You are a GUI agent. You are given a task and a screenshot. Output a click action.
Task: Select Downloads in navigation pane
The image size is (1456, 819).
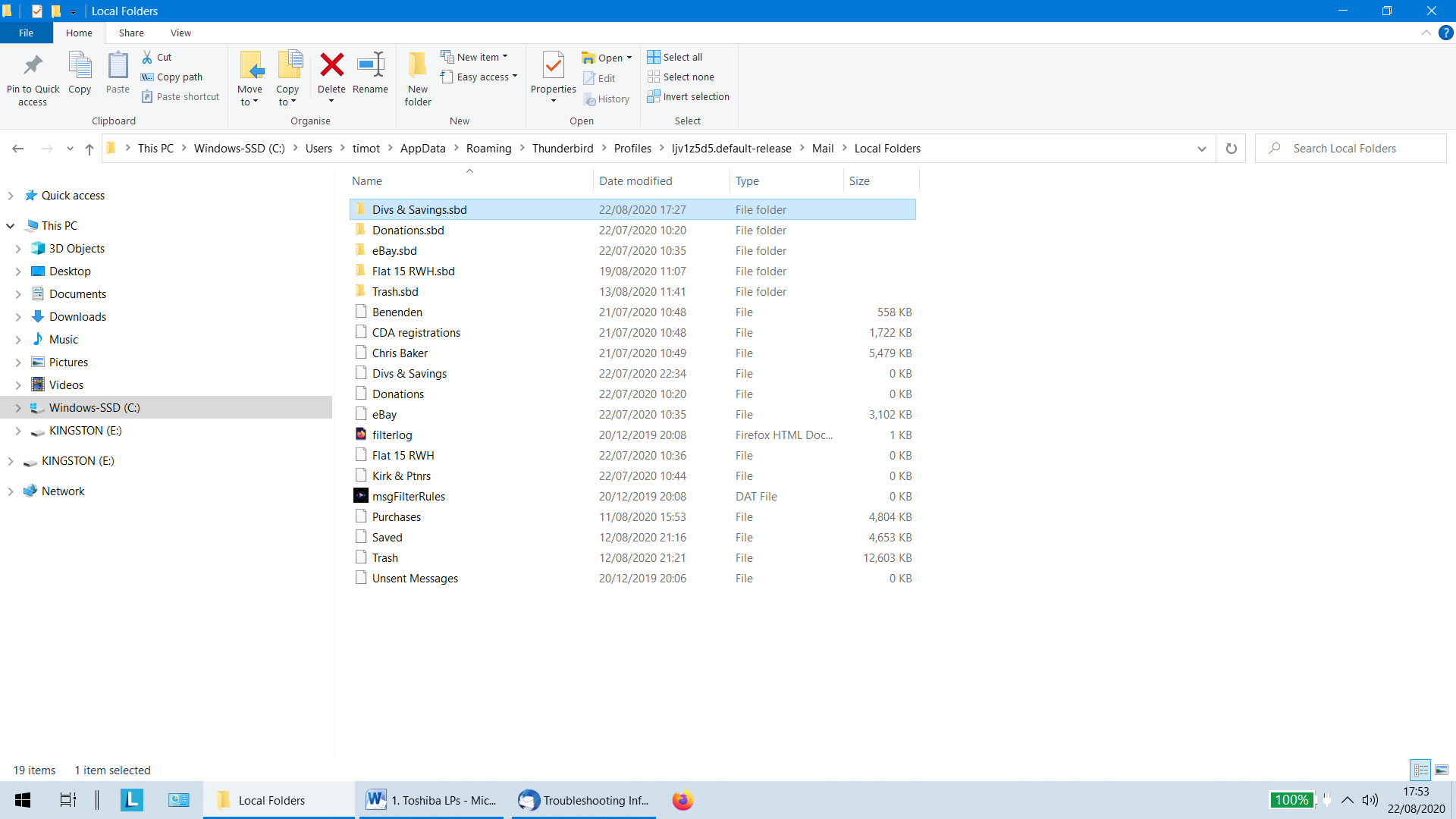coord(77,317)
